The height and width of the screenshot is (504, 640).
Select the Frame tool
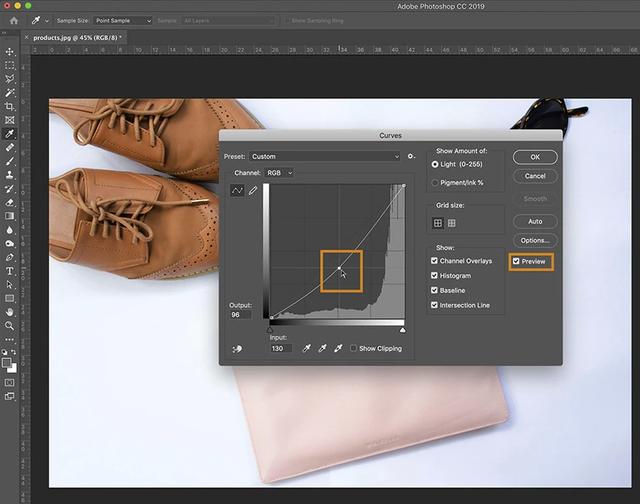click(x=9, y=120)
